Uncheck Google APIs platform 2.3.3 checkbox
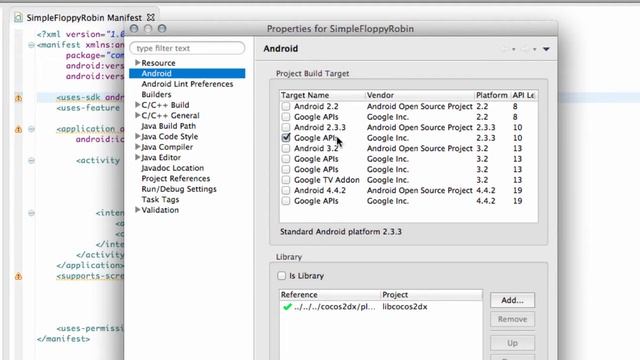 click(286, 138)
